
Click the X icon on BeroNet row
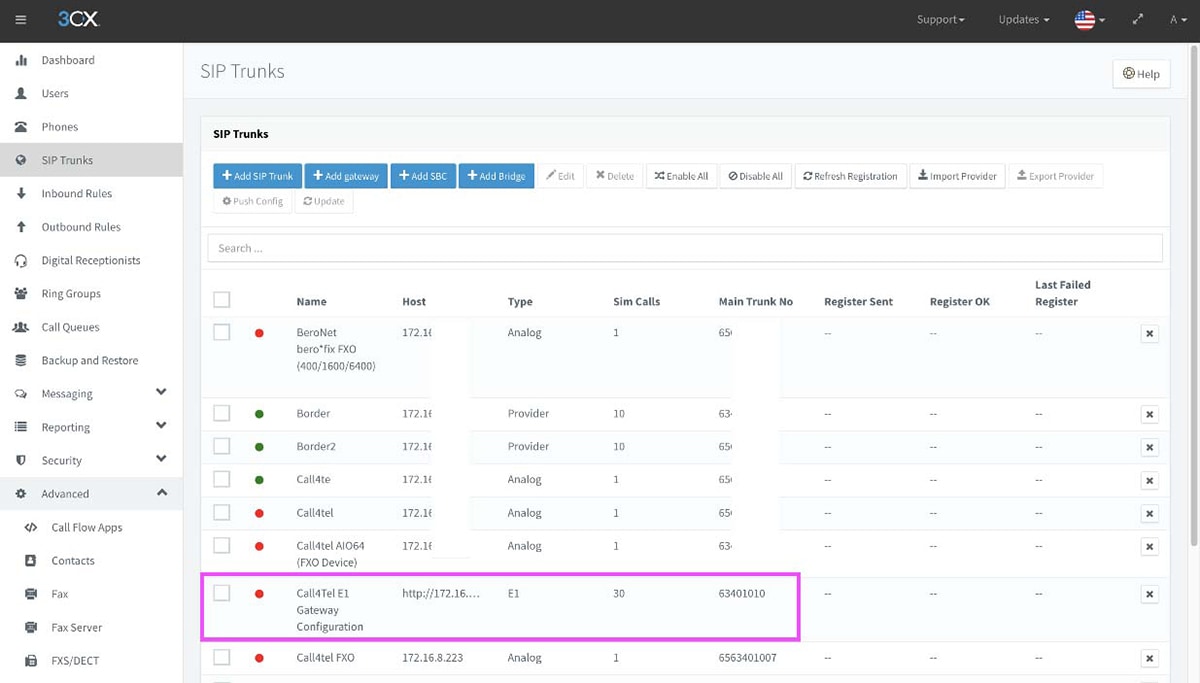tap(1150, 334)
